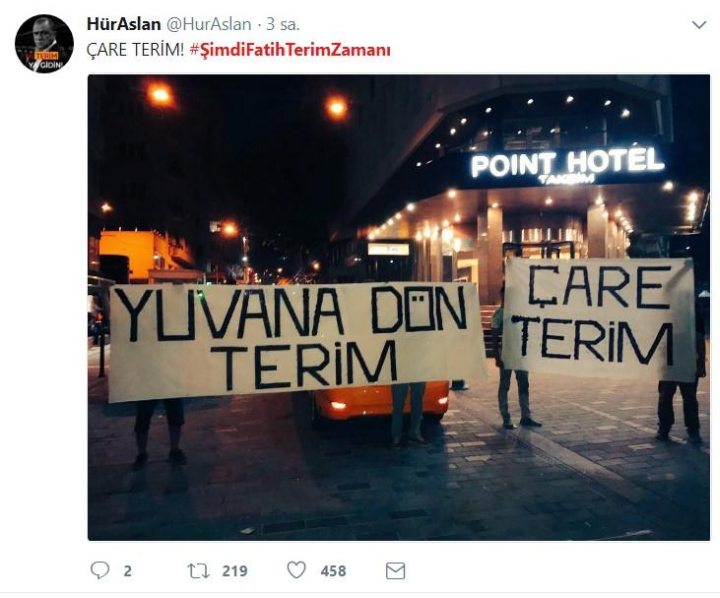This screenshot has width=720, height=598.
Task: Open the tweet via the 3 sa. timestamp
Action: tap(283, 24)
